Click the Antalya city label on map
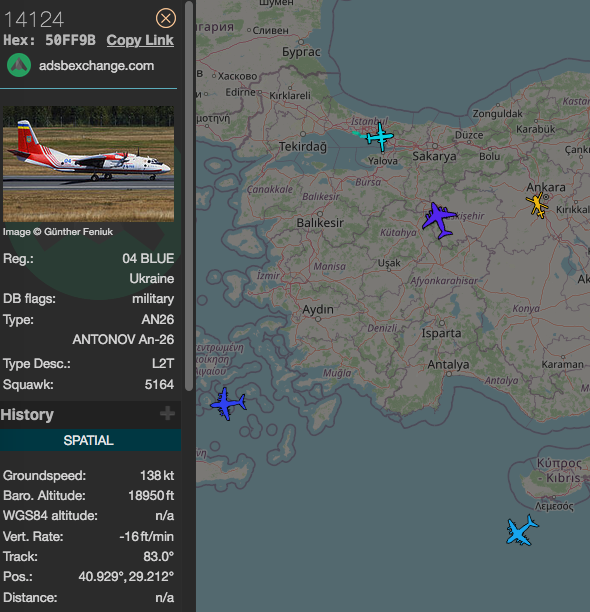590x612 pixels. pos(448,365)
